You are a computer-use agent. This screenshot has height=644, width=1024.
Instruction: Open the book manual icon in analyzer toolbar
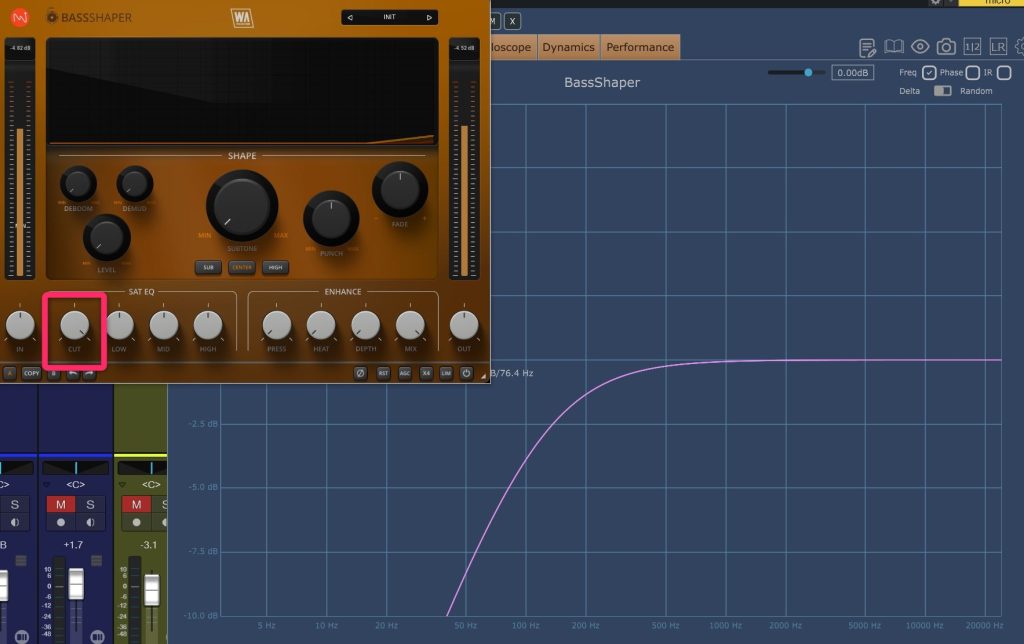(894, 47)
